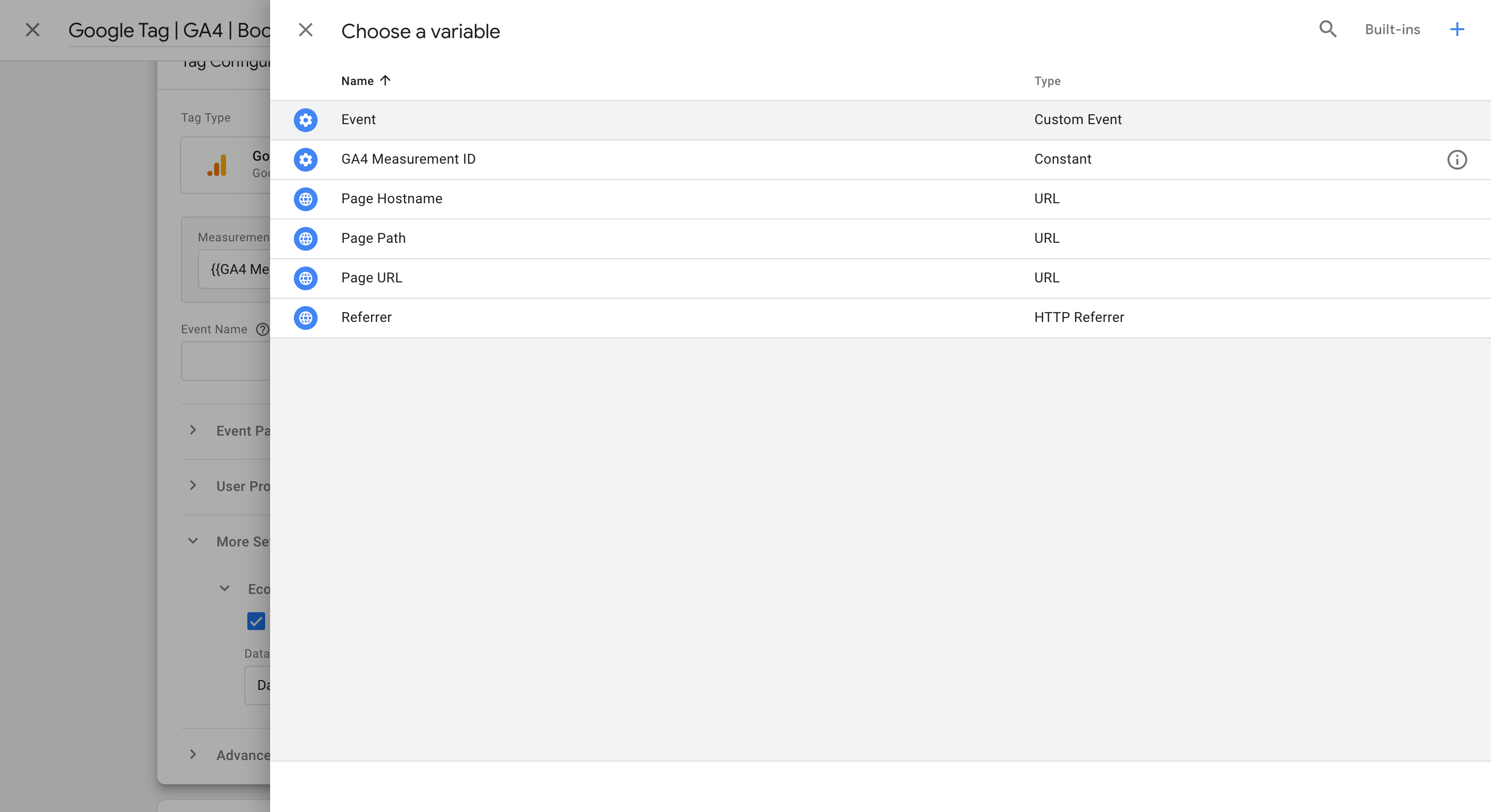The height and width of the screenshot is (812, 1491).
Task: Choose the GA4 Measurement ID variable
Action: [881, 159]
